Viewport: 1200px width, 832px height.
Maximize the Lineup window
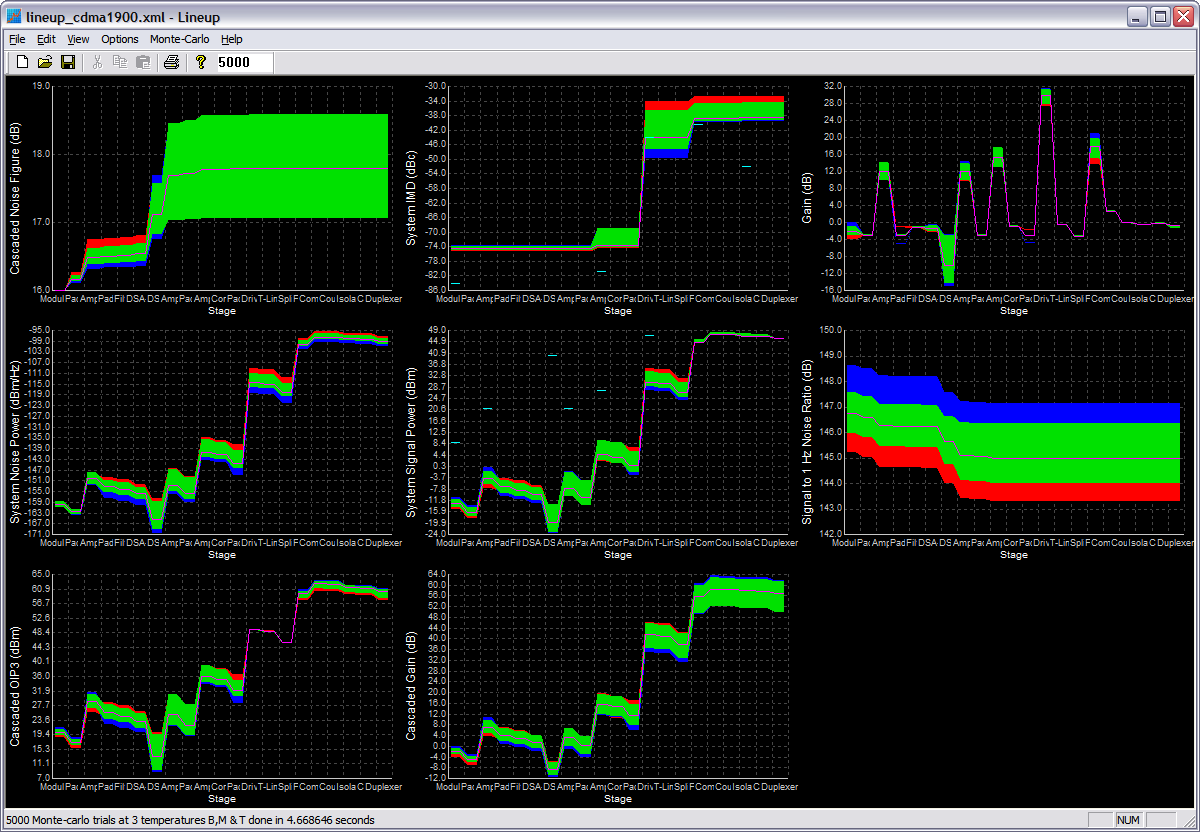[x=1160, y=16]
